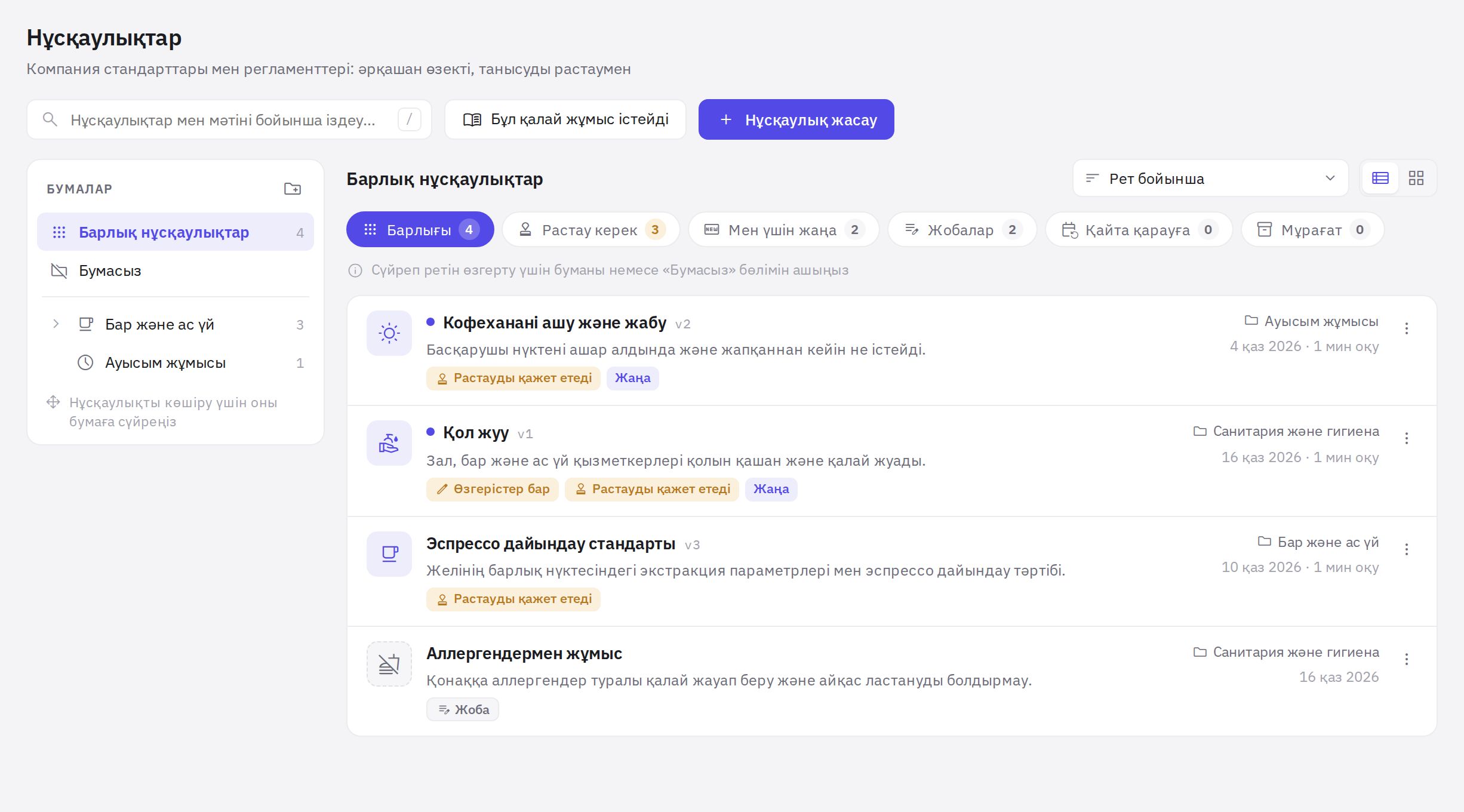Open Эспрессо дайындау стандарты instruction
Viewport: 1464px width, 812px height.
pos(550,543)
